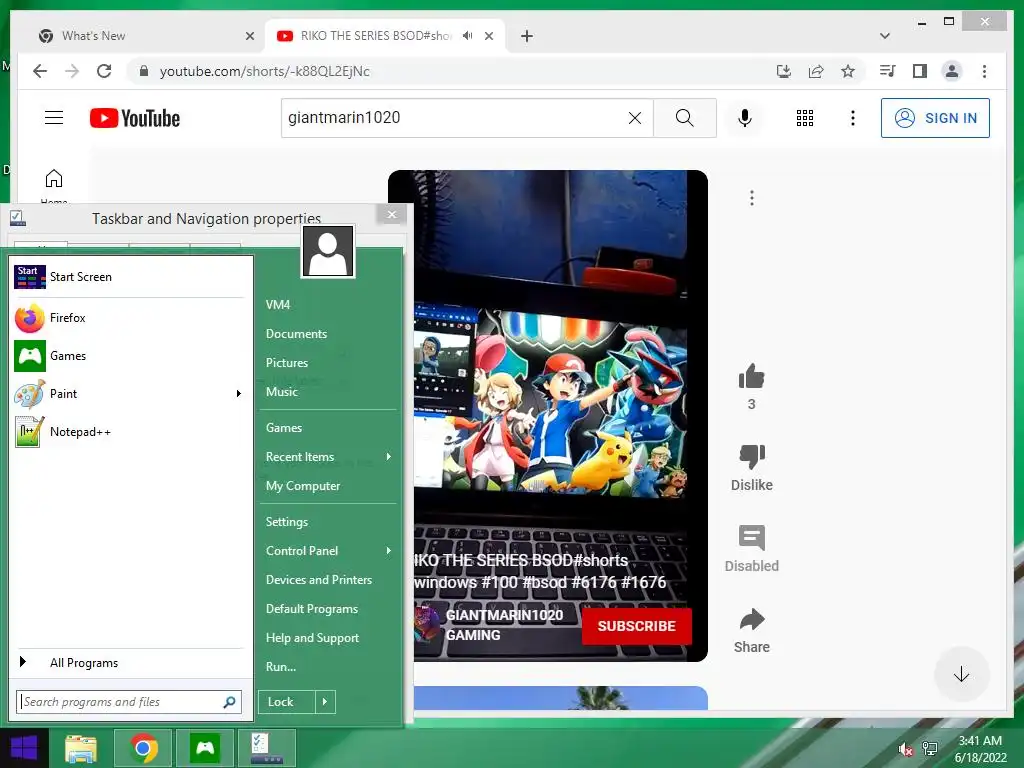Open Chrome three-dot menu
1024x768 pixels.
984,71
